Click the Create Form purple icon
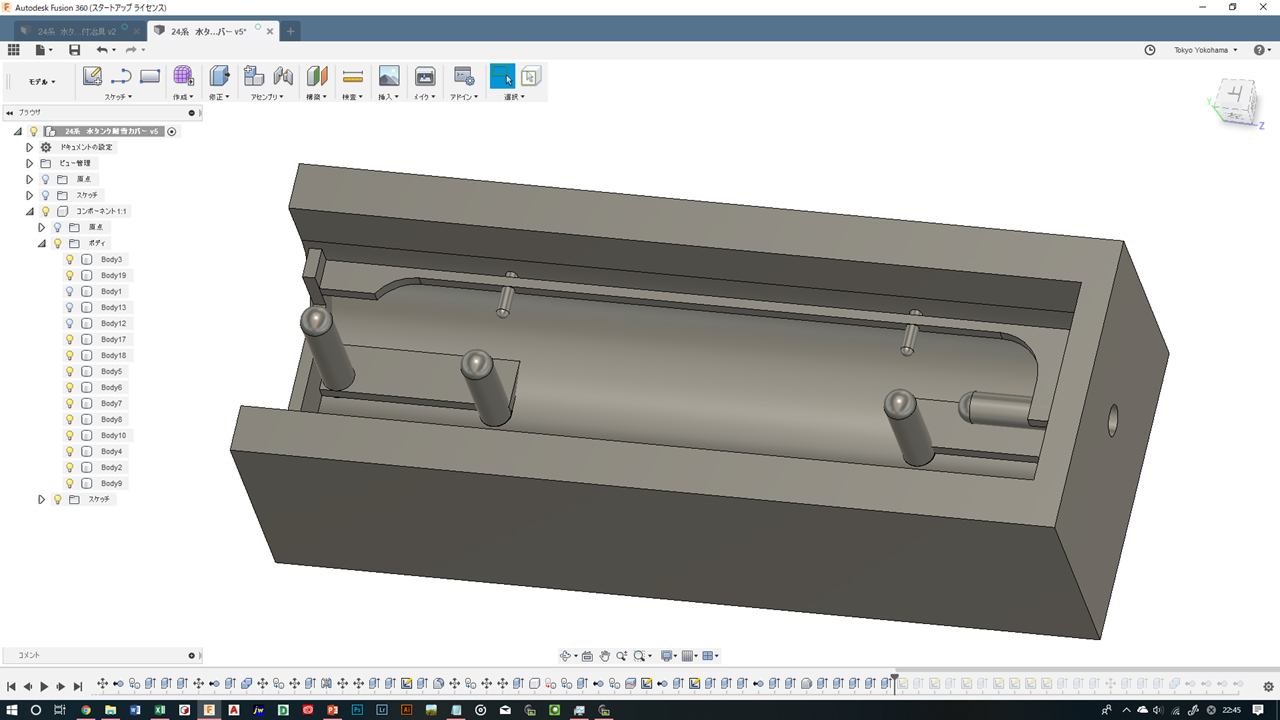Viewport: 1280px width, 720px height. click(184, 76)
